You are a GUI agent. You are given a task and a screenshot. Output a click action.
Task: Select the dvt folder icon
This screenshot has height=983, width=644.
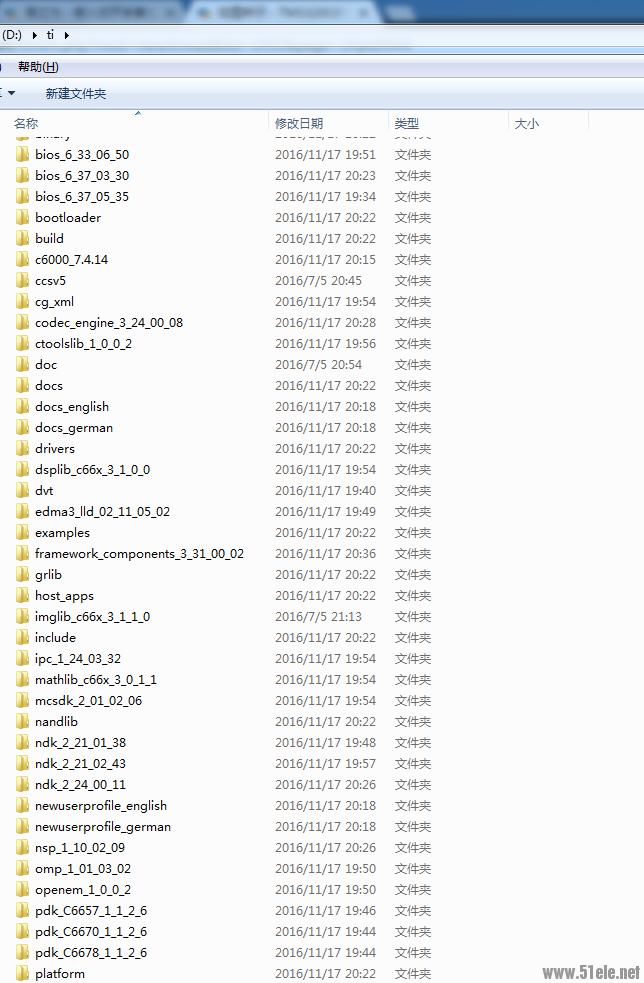(23, 490)
